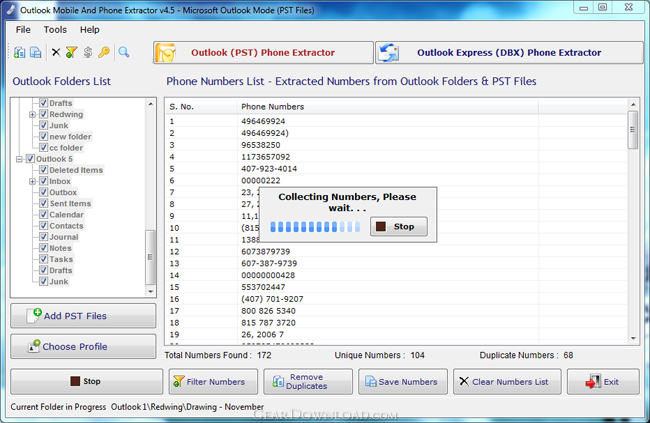650x423 pixels.
Task: Uncheck the Contacts checkbox
Action: coord(44,226)
